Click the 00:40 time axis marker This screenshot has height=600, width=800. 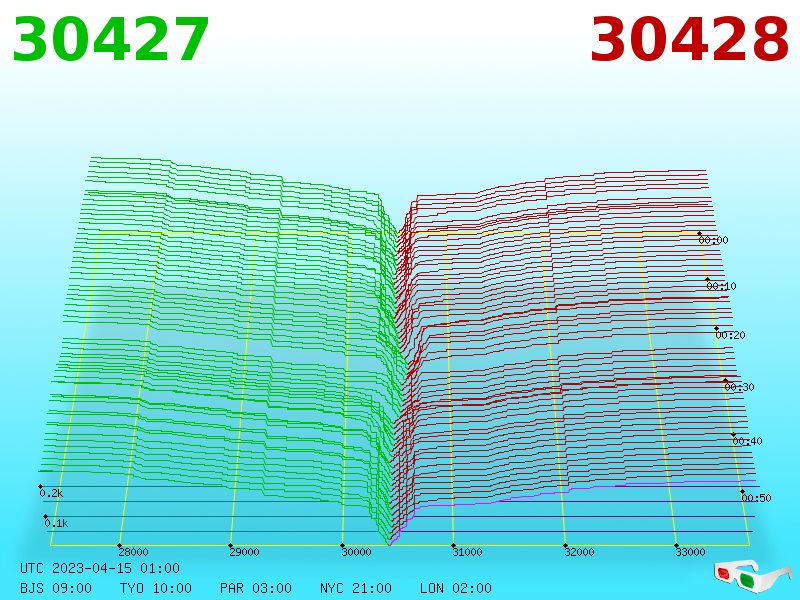coord(747,441)
